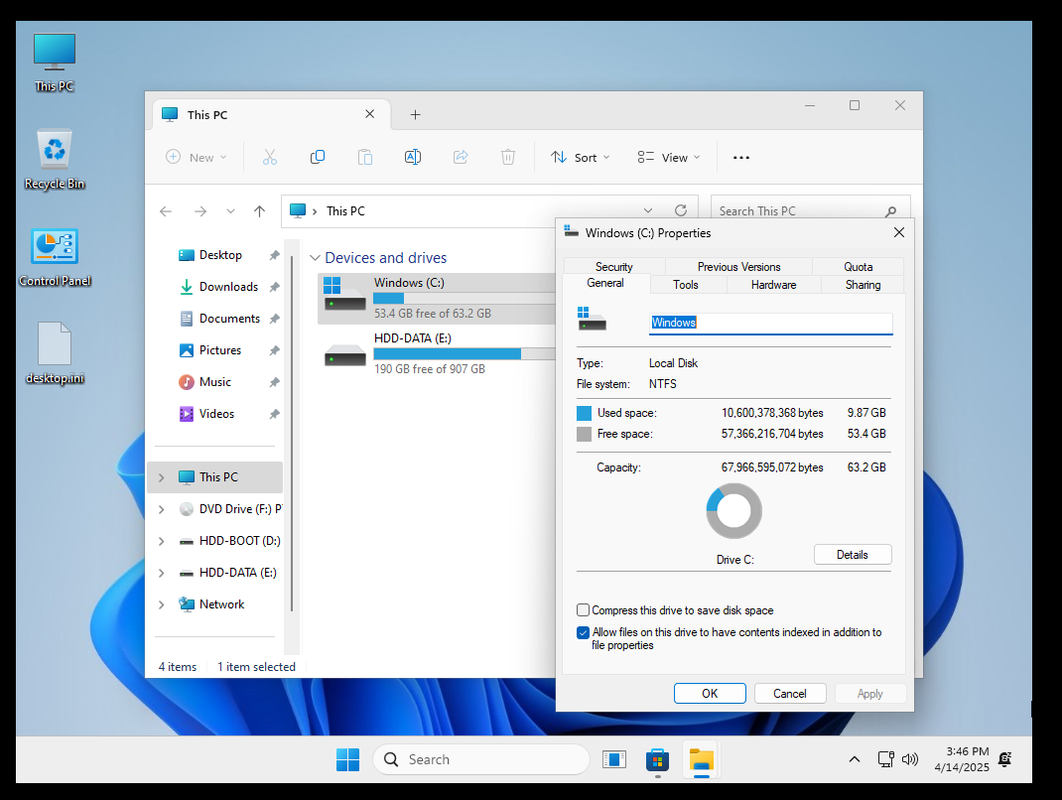This screenshot has height=800, width=1062.
Task: Click HDD-DATA (E:) capacity bar
Action: point(464,354)
